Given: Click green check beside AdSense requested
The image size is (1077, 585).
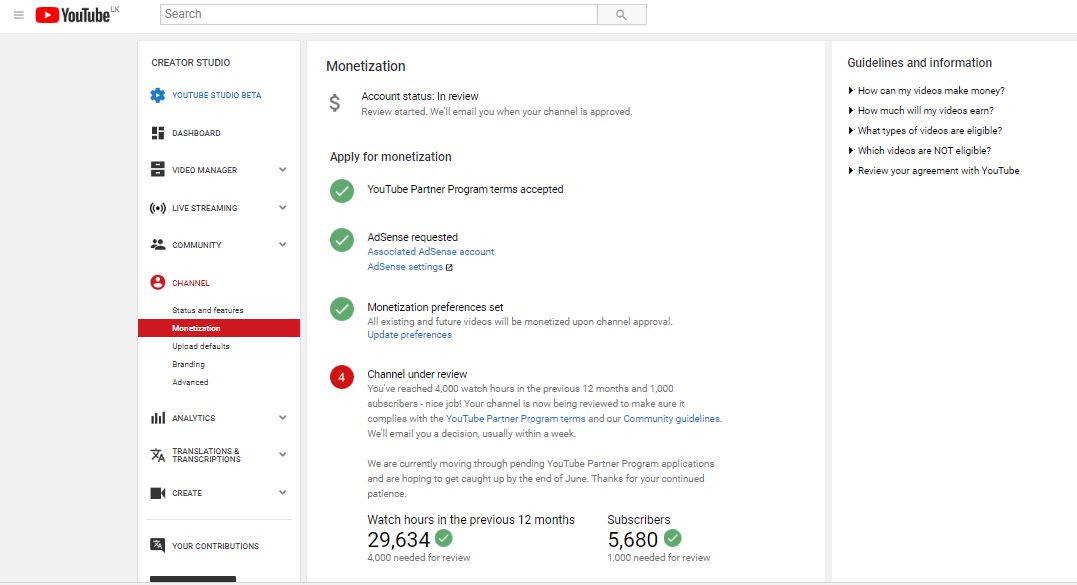Looking at the screenshot, I should tap(341, 240).
